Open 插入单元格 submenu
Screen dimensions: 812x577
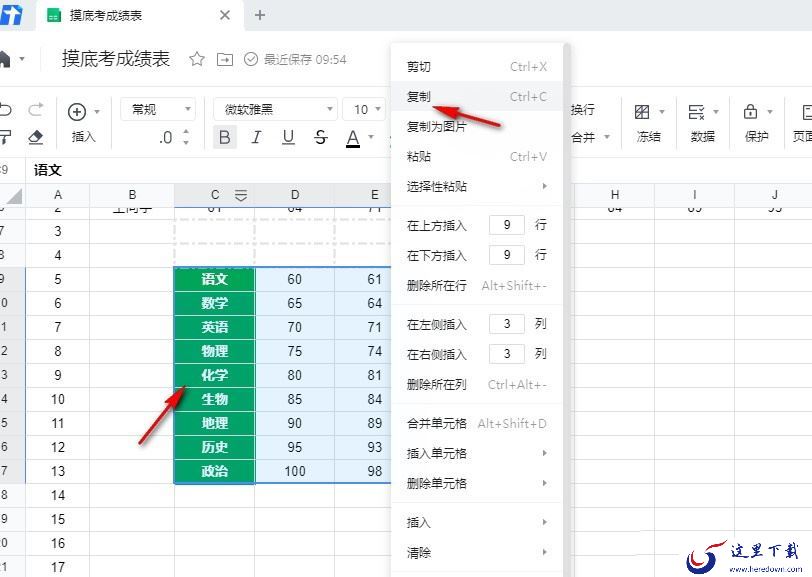coord(476,454)
